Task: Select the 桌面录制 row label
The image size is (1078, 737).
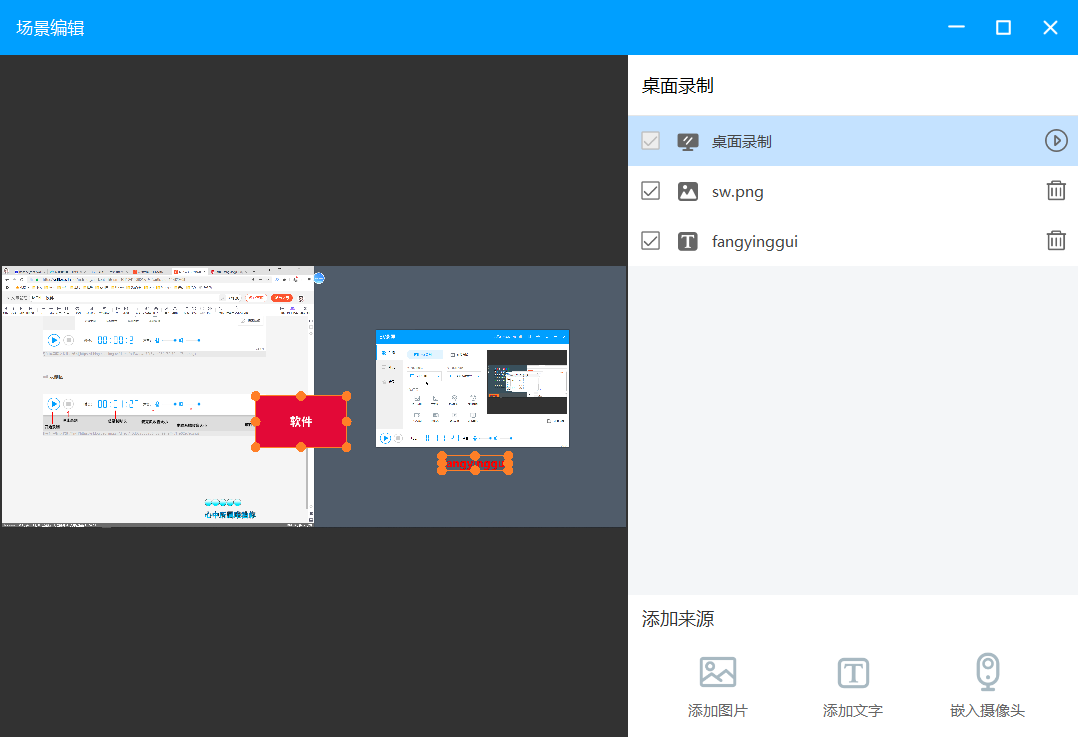Action: 741,142
